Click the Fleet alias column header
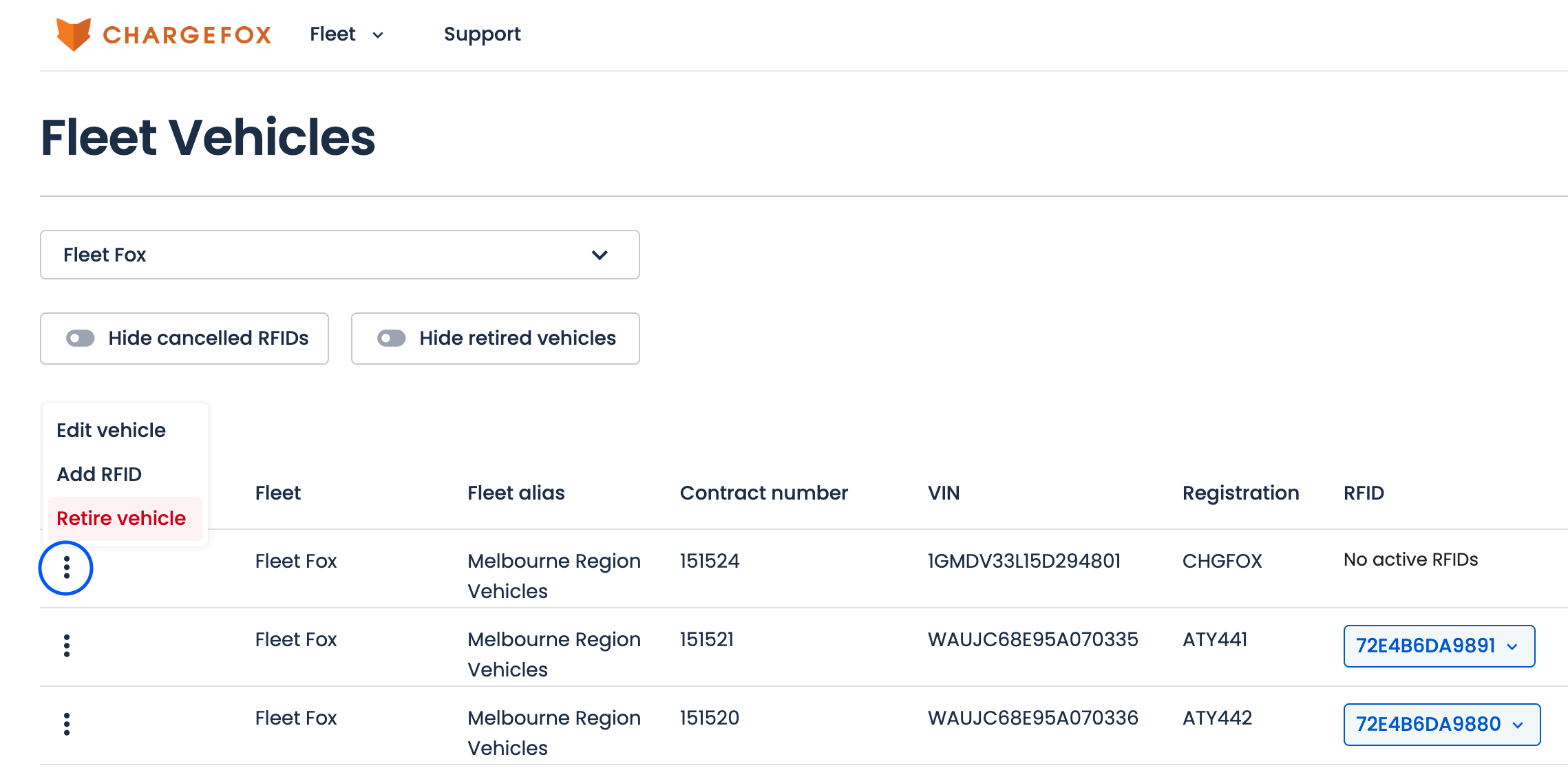Image resolution: width=1568 pixels, height=768 pixels. pos(516,493)
